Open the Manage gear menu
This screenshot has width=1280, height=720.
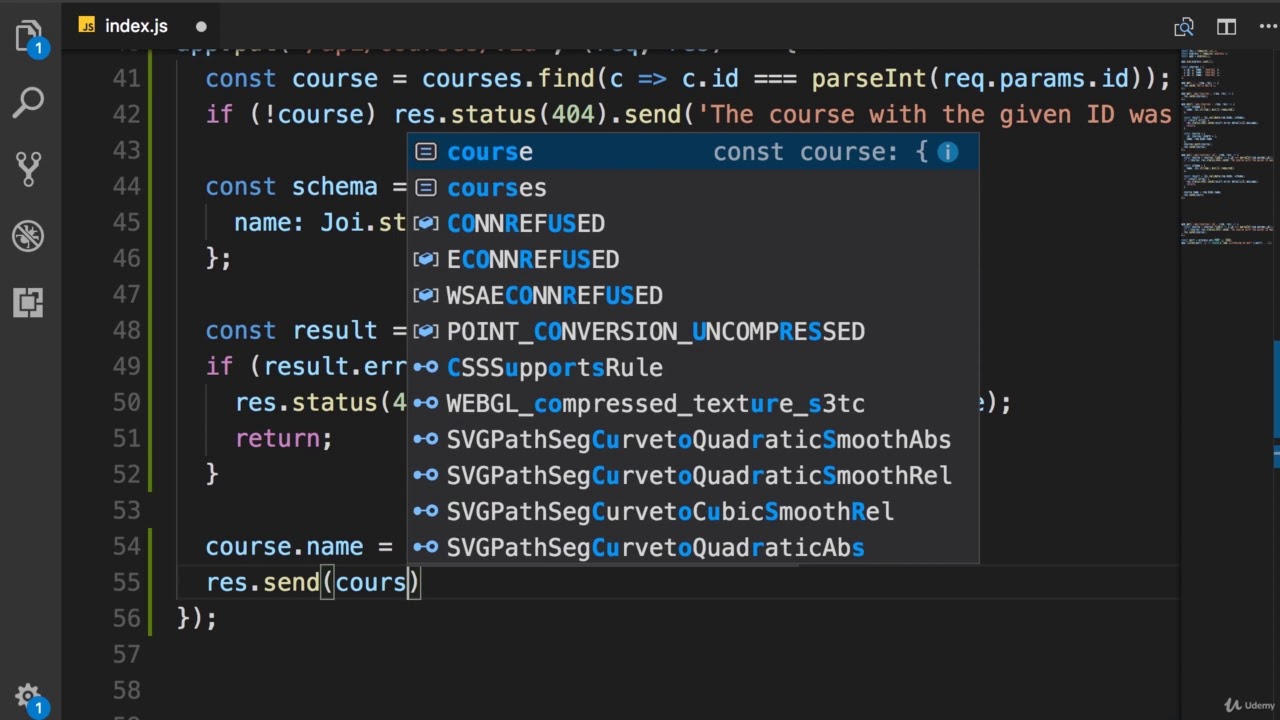coord(28,697)
